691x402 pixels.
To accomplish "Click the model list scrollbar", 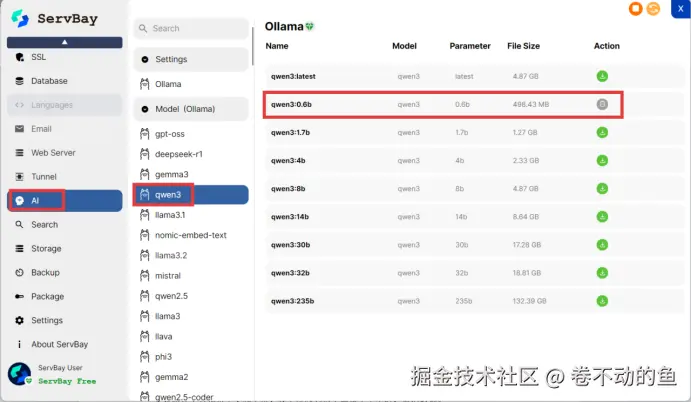I will (x=253, y=46).
